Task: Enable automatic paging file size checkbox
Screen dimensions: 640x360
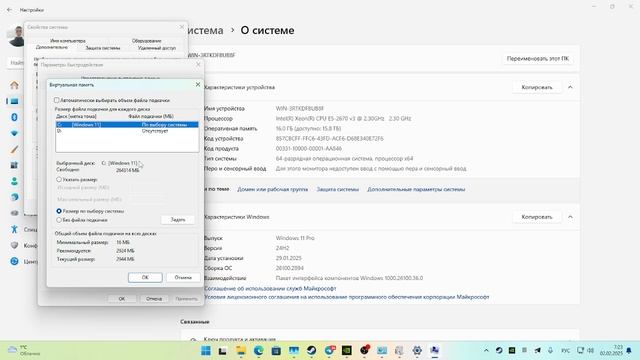Action: [x=57, y=100]
